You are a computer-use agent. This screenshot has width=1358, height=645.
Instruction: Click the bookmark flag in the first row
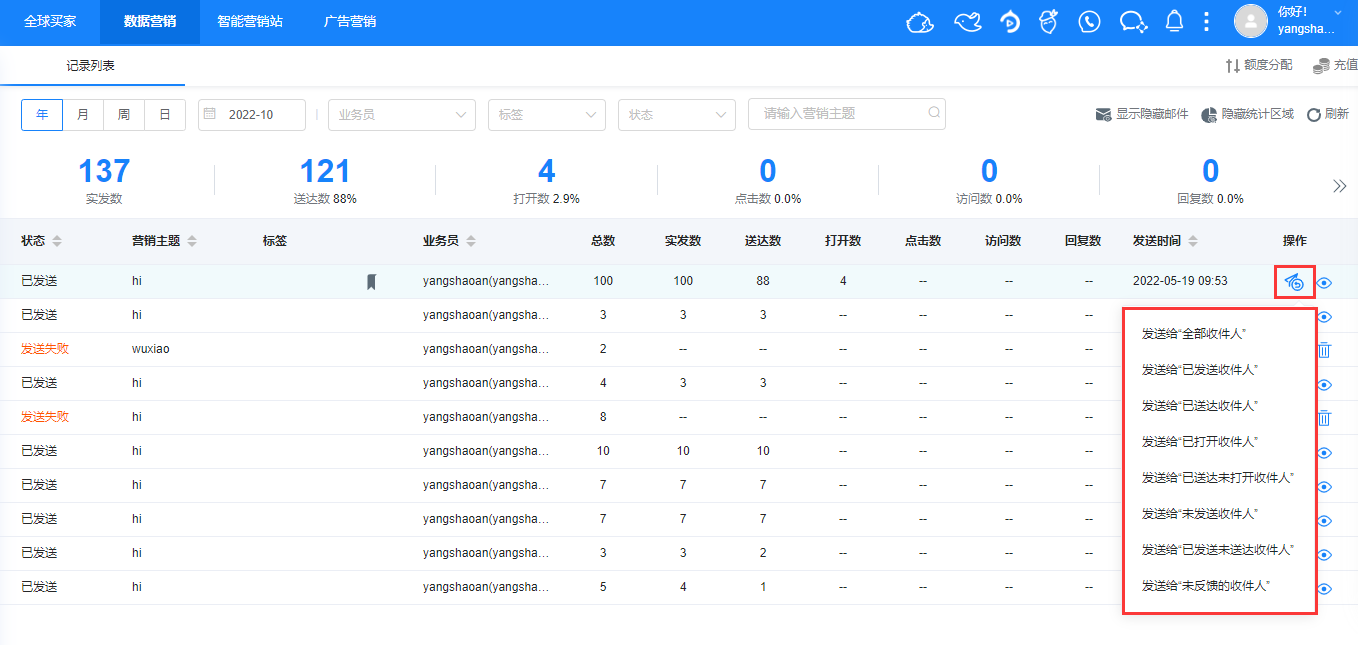click(x=371, y=282)
